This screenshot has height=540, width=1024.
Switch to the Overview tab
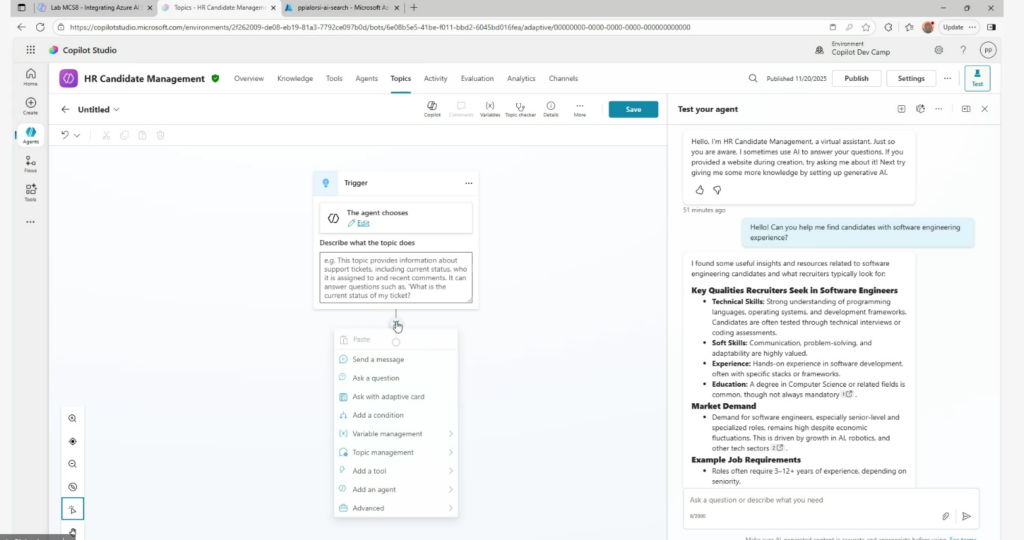click(x=249, y=78)
